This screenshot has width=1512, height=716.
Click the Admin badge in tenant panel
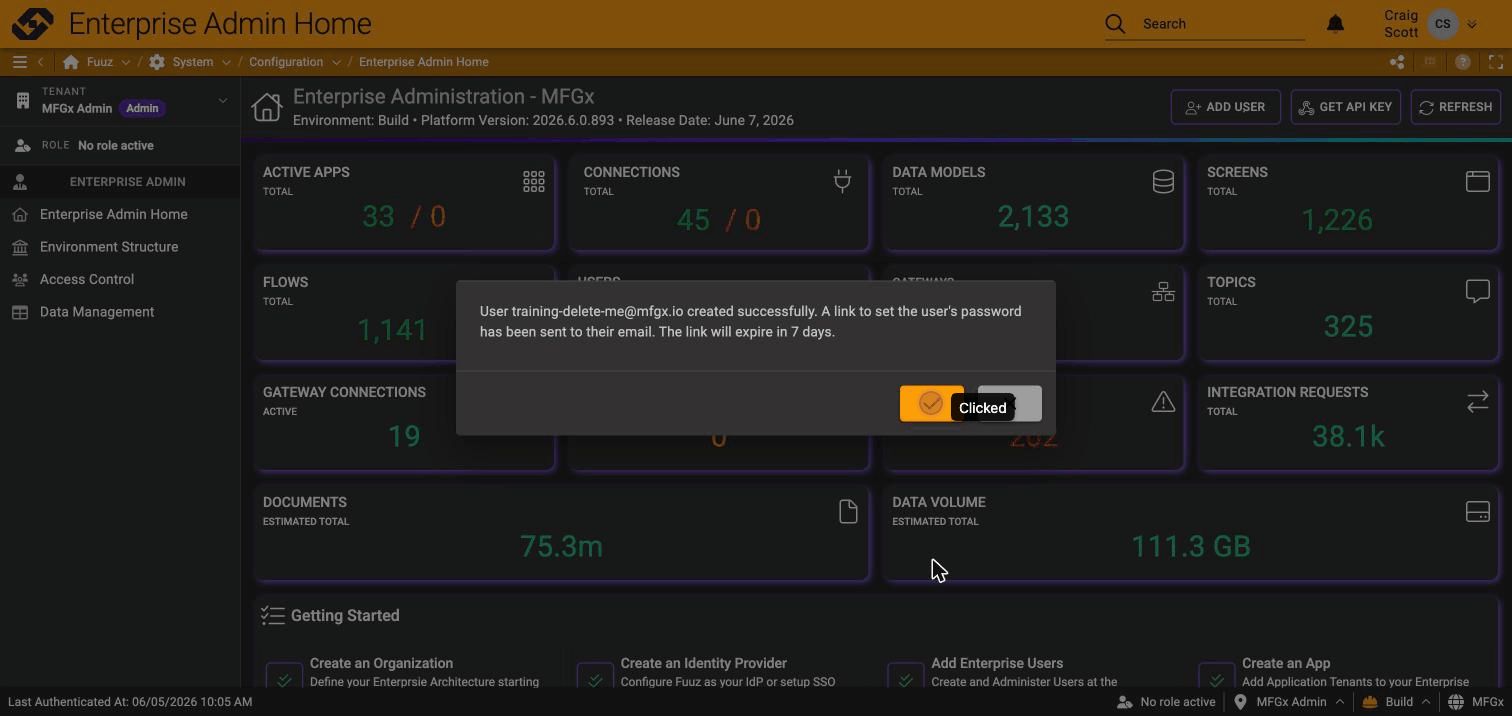pyautogui.click(x=142, y=108)
